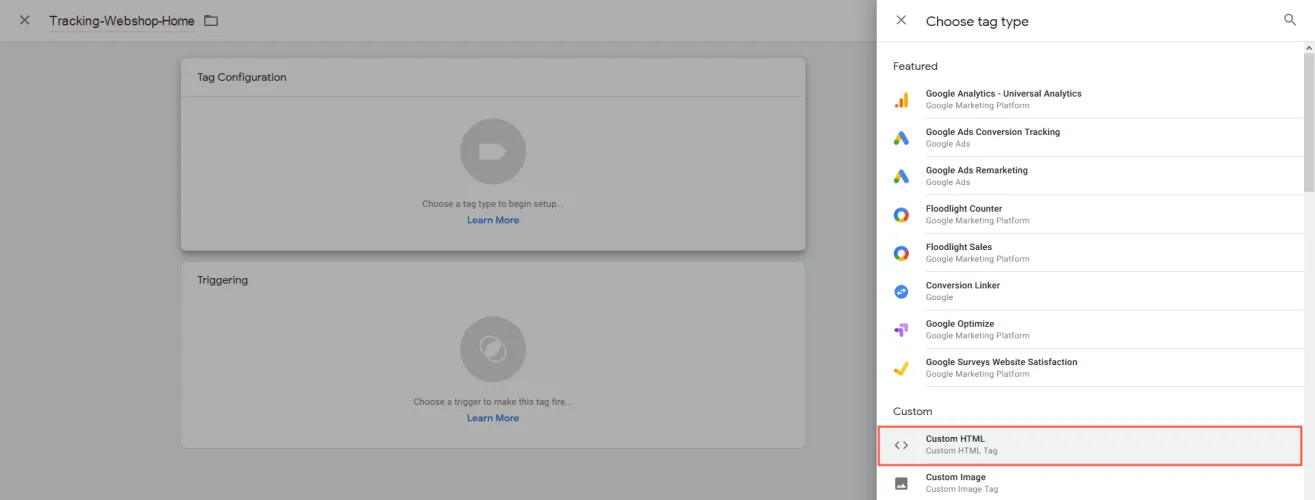
Task: Click the Google Ads Remarketing icon
Action: click(901, 176)
